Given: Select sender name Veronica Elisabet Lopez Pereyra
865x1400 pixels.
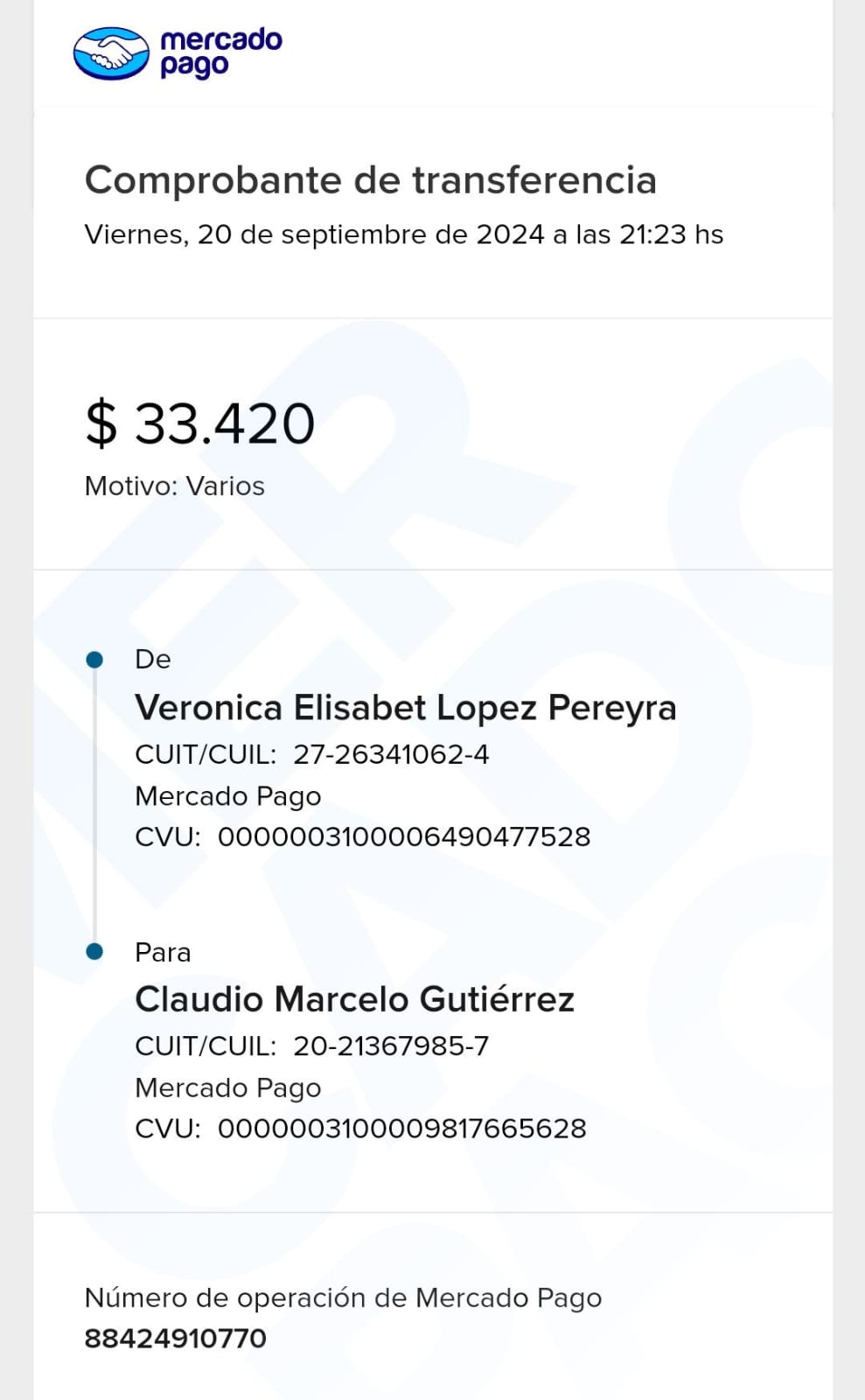Looking at the screenshot, I should coord(405,708).
